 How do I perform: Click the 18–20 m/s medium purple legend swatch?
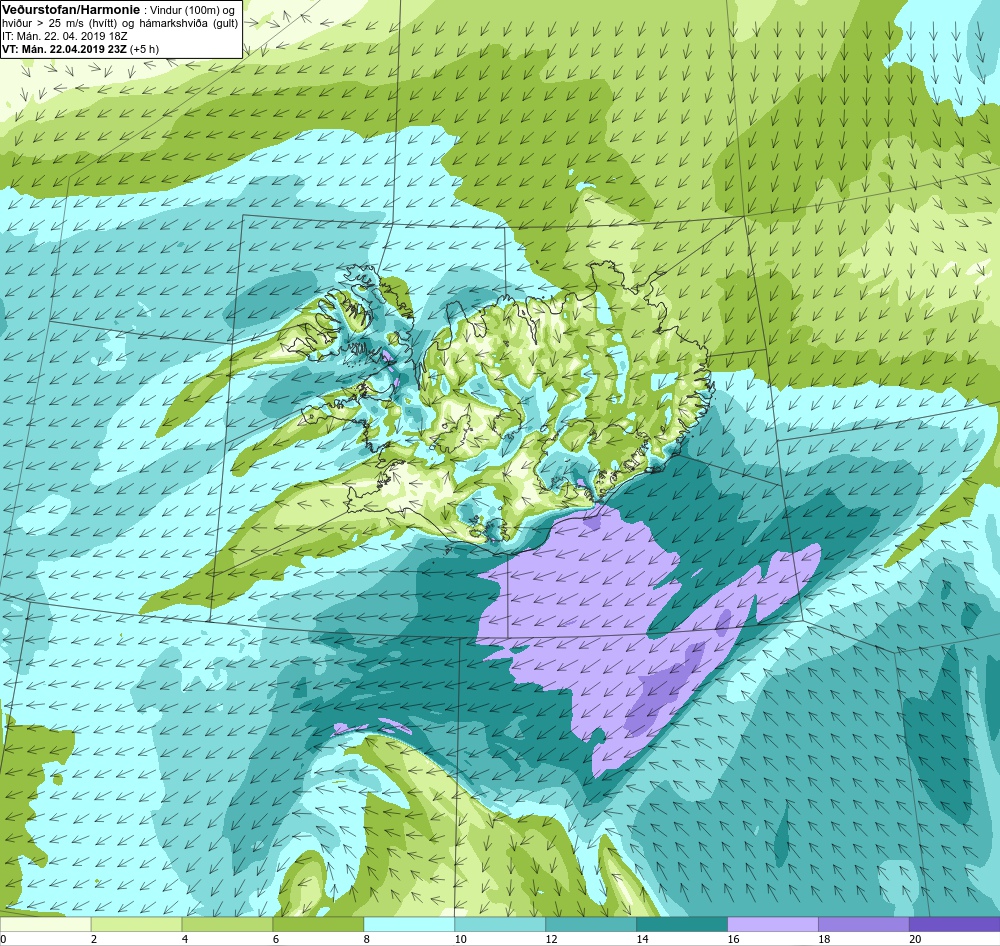coord(864,924)
